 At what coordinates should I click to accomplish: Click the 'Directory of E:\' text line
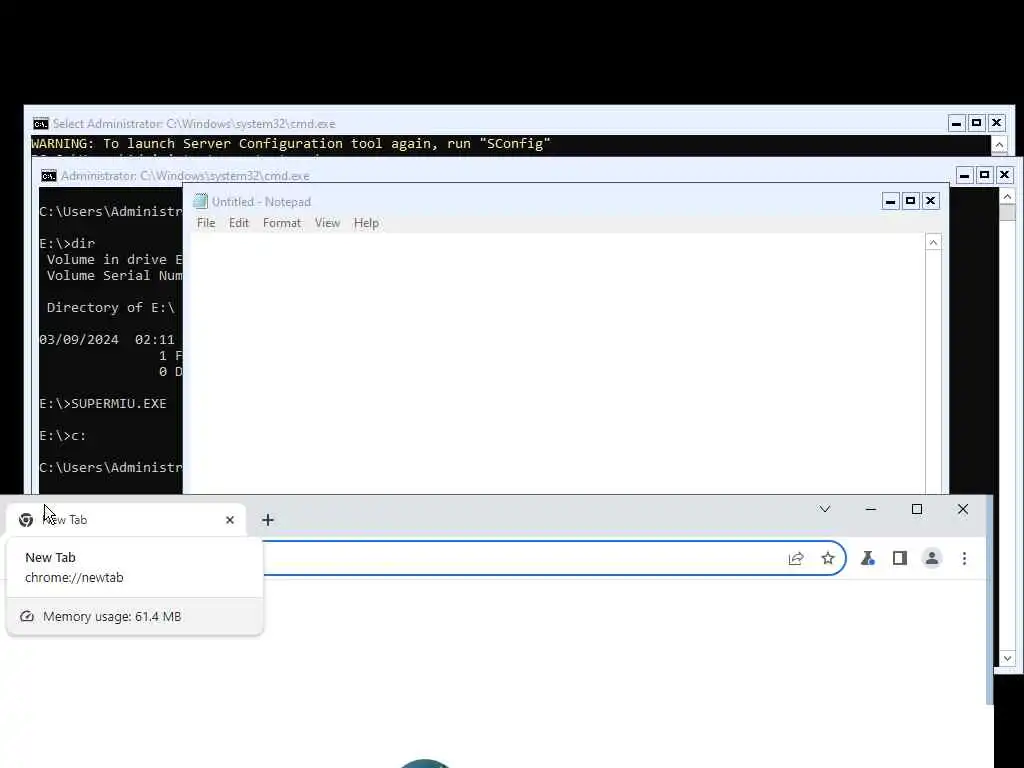110,308
